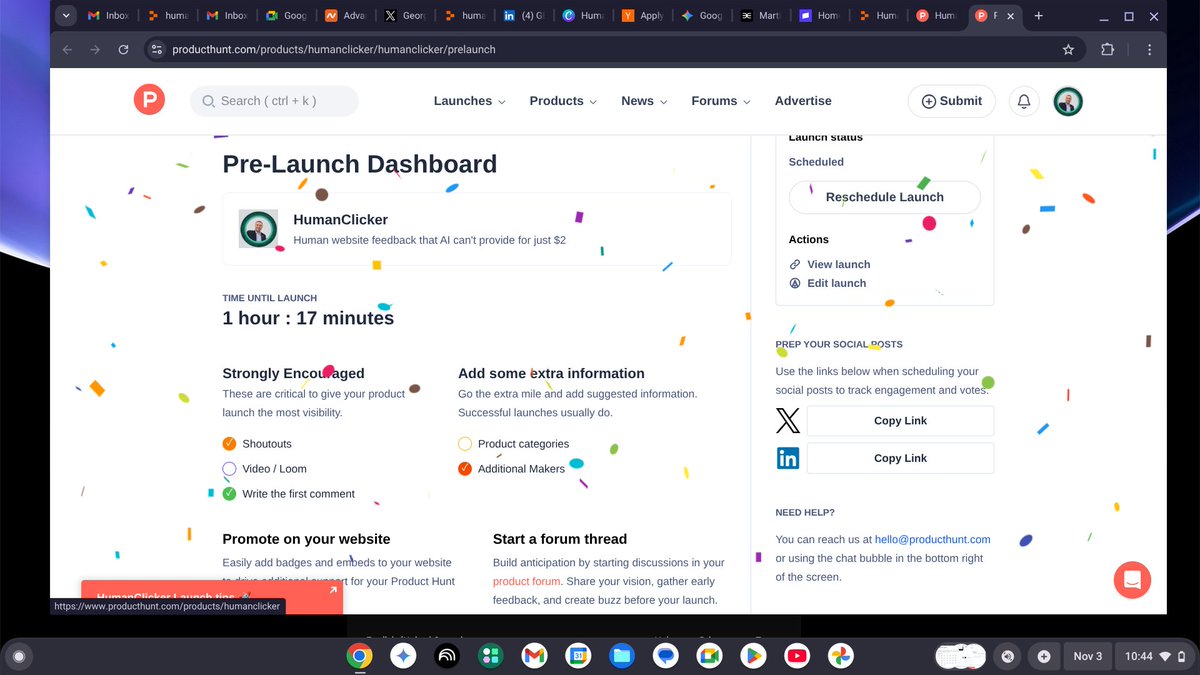Click the ChromeOS launcher button
This screenshot has width=1200, height=675.
pyautogui.click(x=18, y=656)
